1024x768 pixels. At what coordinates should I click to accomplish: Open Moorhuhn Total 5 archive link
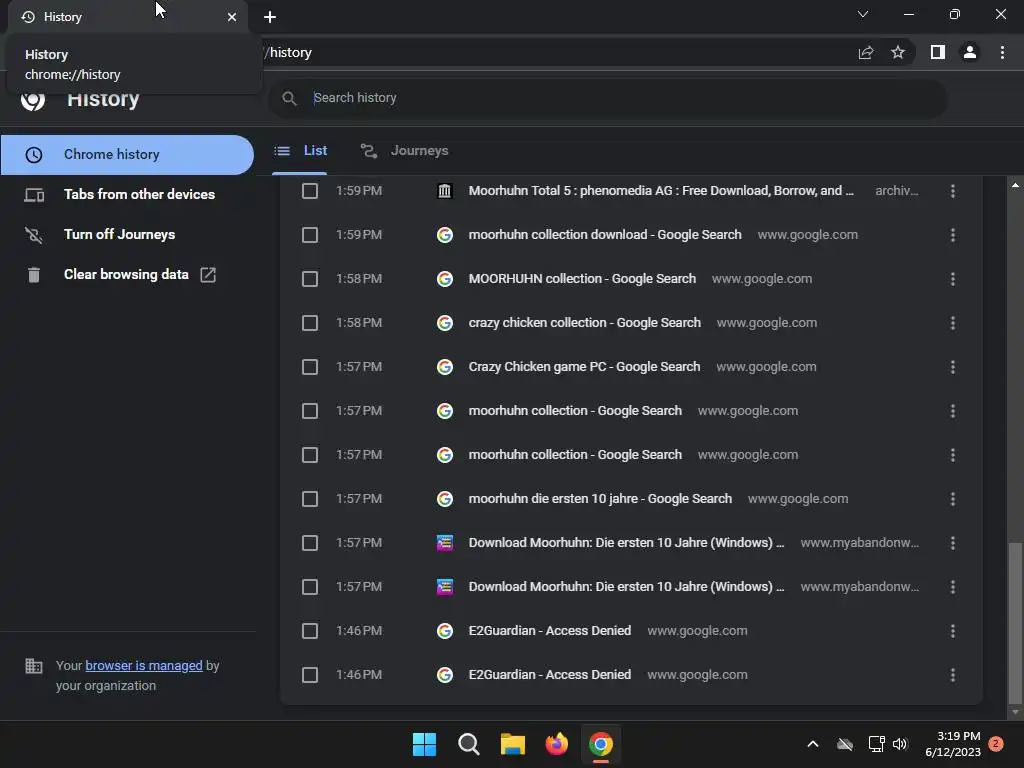661,191
